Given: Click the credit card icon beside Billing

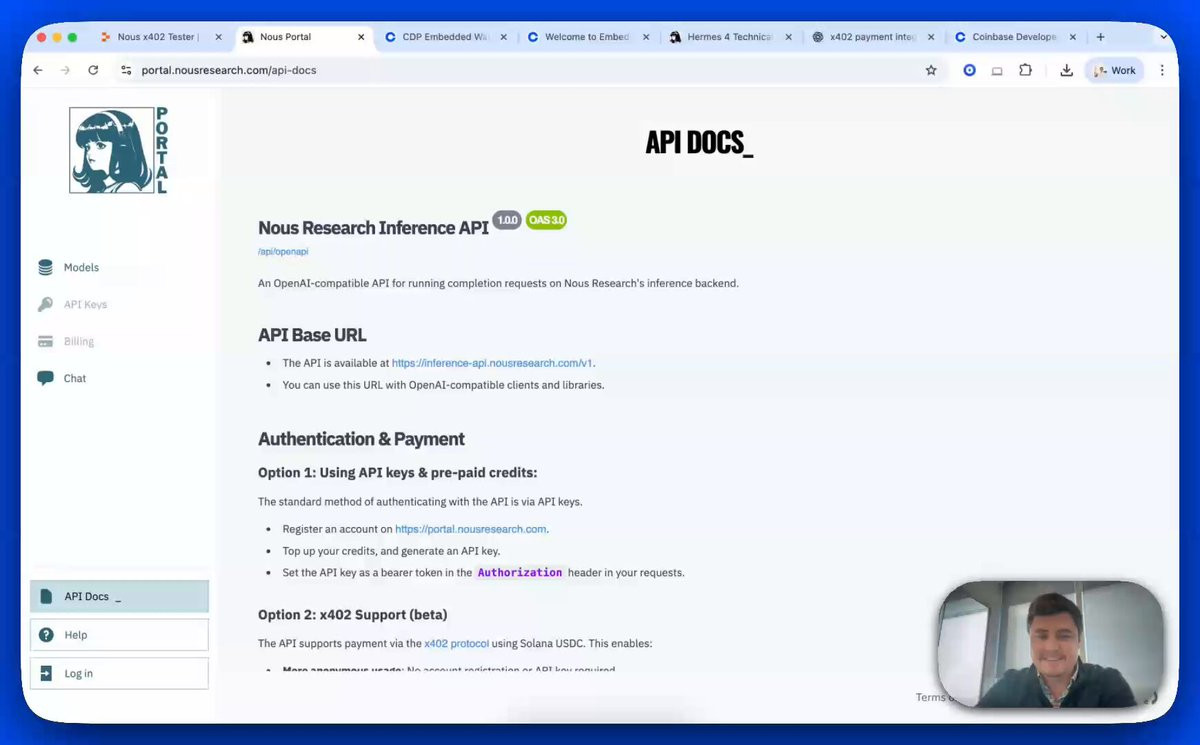Looking at the screenshot, I should pos(45,341).
